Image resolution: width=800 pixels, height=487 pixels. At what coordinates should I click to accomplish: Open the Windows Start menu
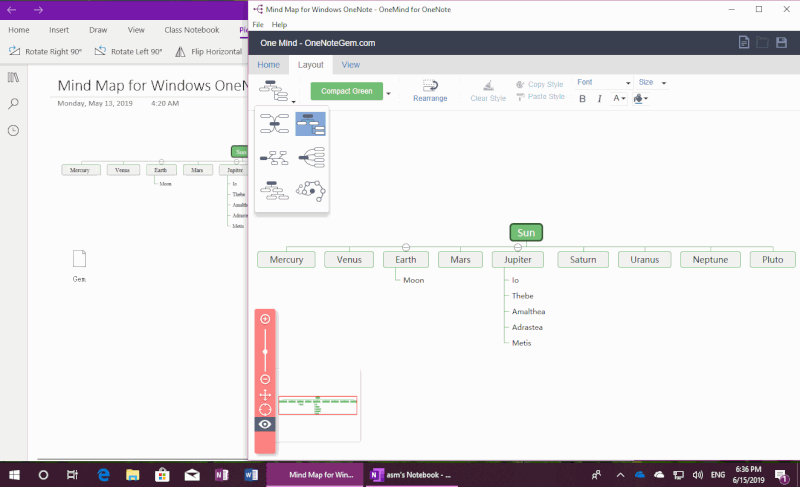[x=14, y=475]
